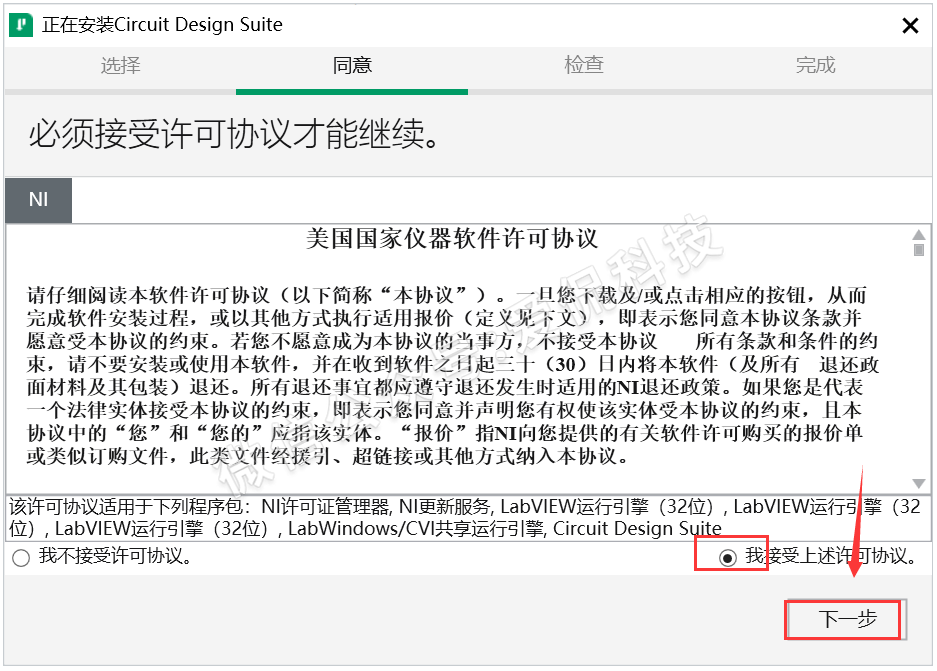937x671 pixels.
Task: Go to the 检查 step tab
Action: pos(584,66)
